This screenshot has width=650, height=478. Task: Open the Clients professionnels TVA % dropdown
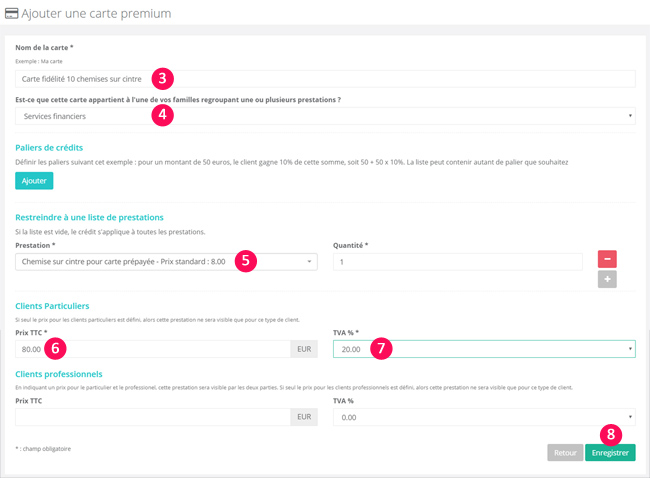click(483, 417)
